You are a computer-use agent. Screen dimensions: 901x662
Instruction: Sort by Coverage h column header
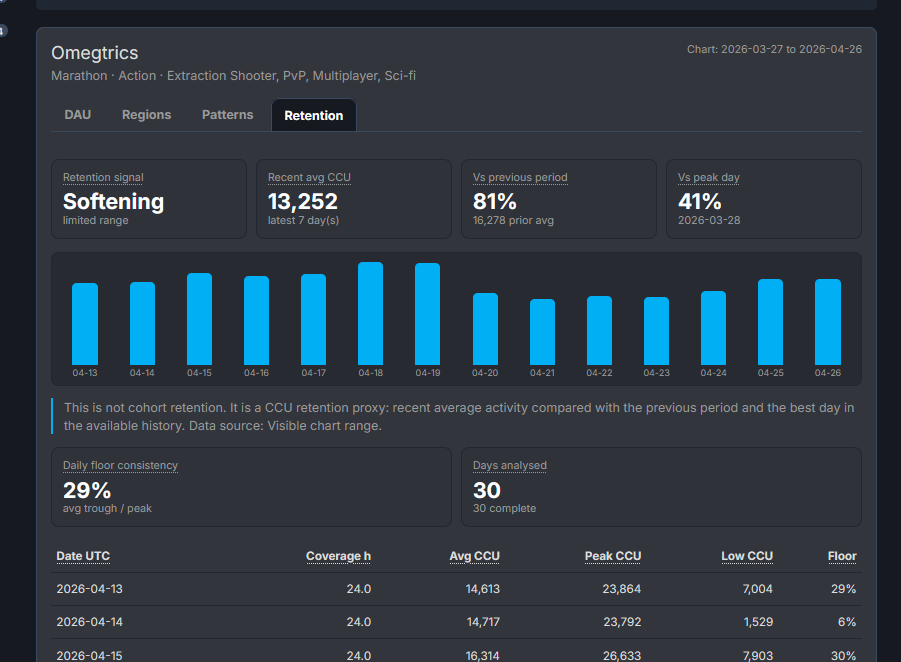338,556
